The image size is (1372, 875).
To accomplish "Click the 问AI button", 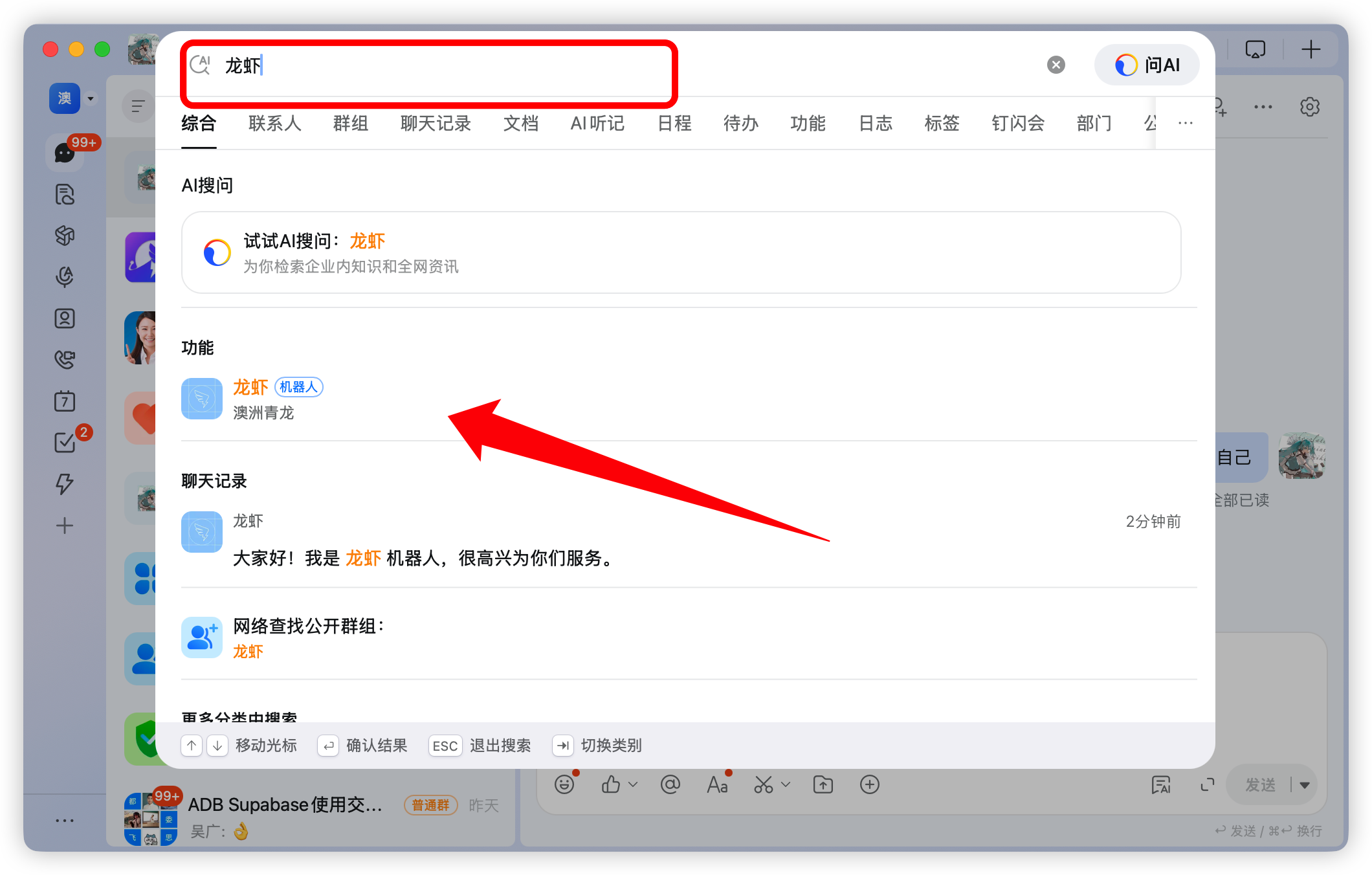I will coord(1146,65).
